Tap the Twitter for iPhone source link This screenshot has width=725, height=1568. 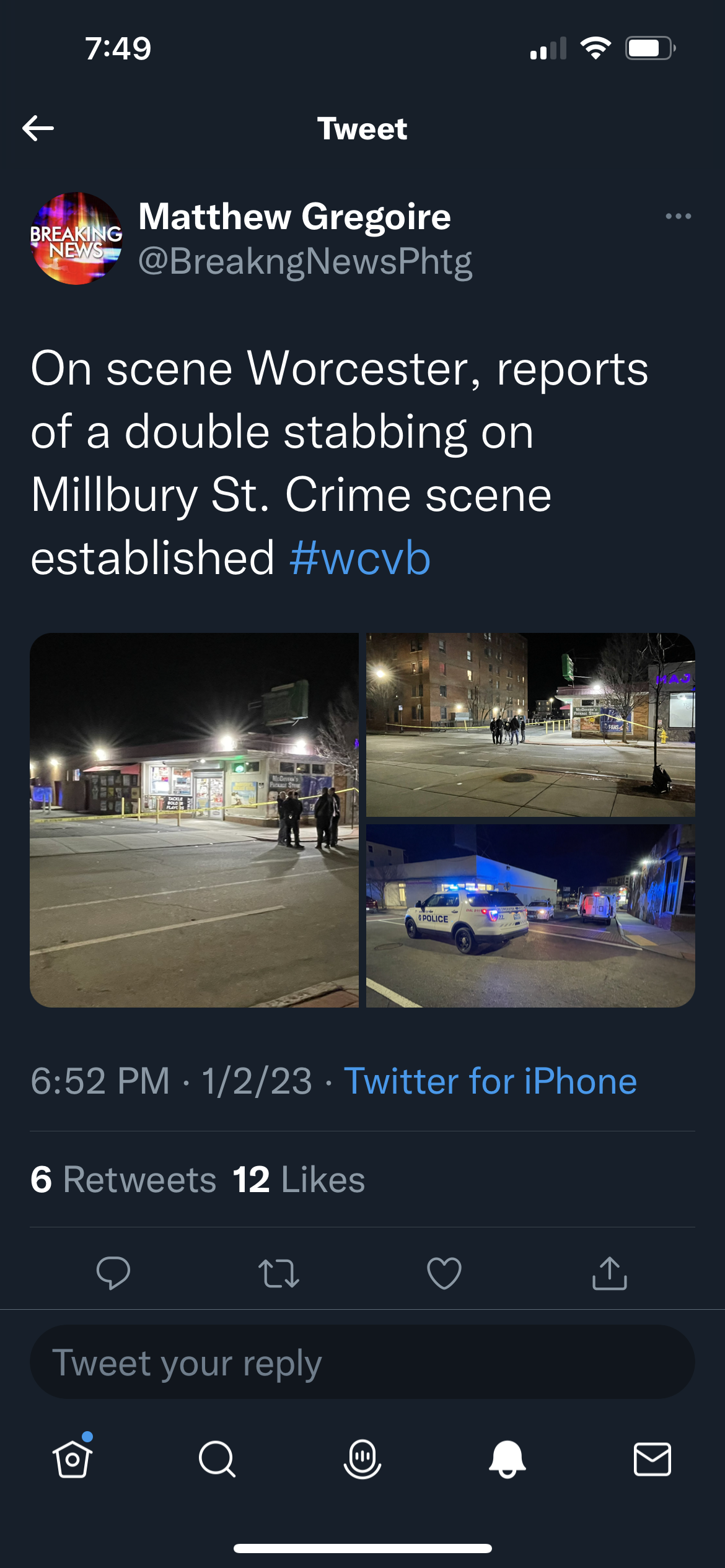(490, 1081)
